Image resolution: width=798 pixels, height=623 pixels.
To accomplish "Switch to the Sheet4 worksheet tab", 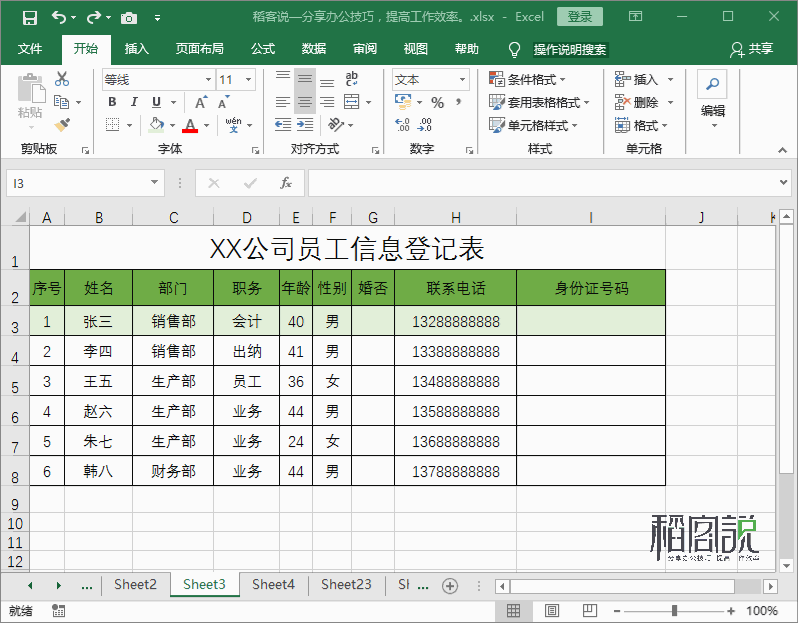I will coord(273,584).
